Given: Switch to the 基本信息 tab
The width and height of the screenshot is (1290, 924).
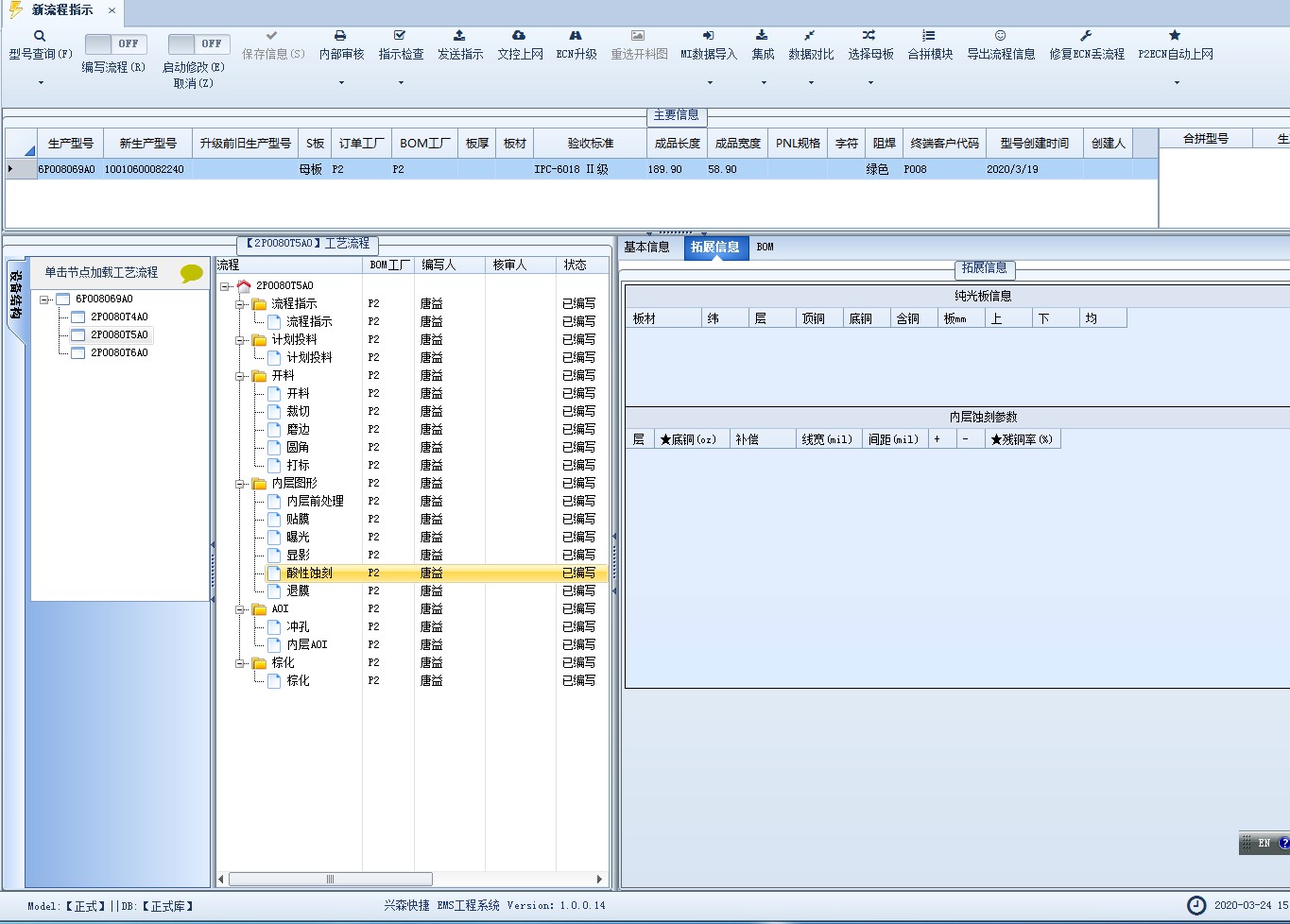Looking at the screenshot, I should click(x=646, y=248).
